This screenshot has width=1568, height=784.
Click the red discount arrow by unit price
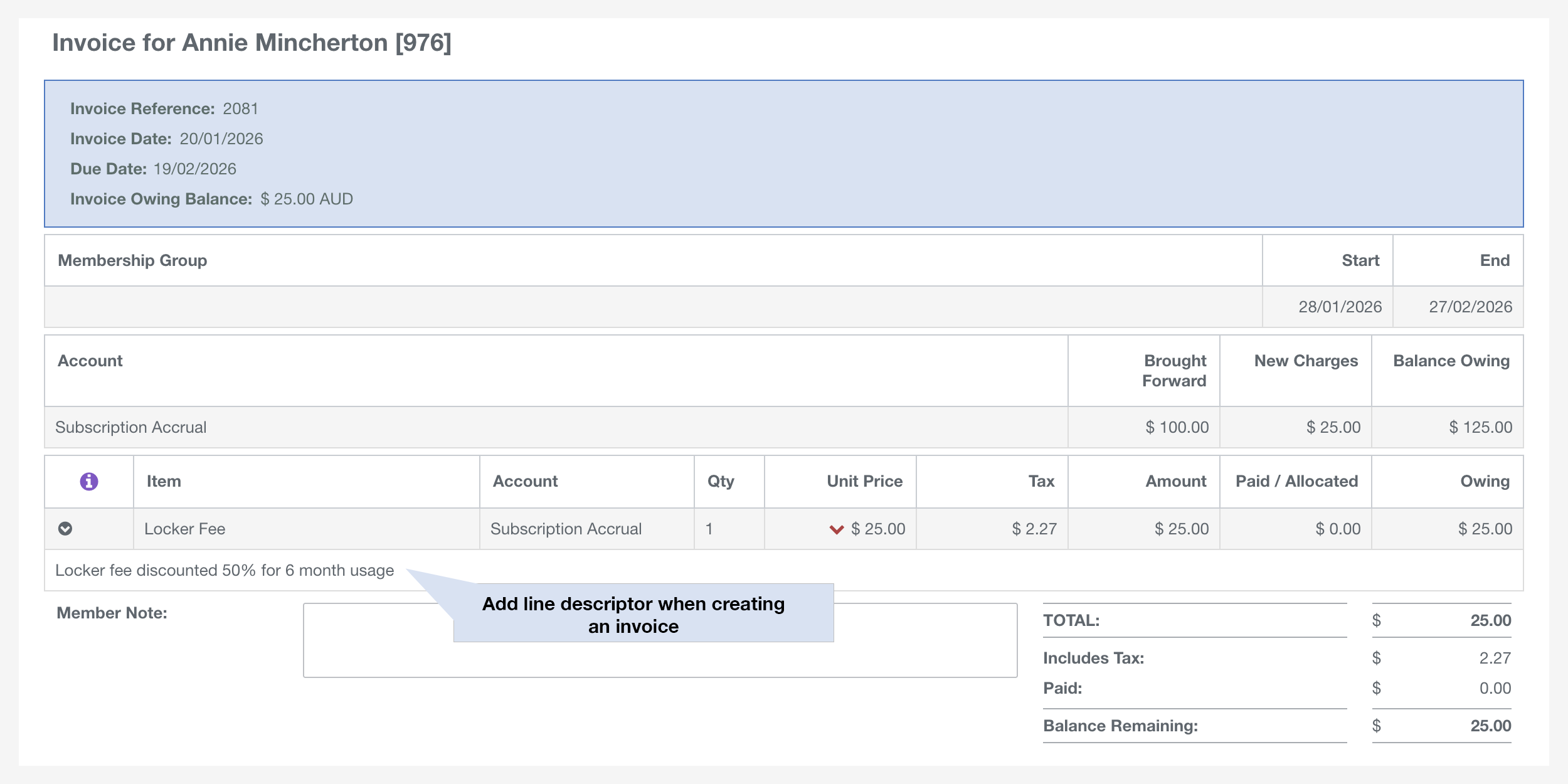click(836, 529)
